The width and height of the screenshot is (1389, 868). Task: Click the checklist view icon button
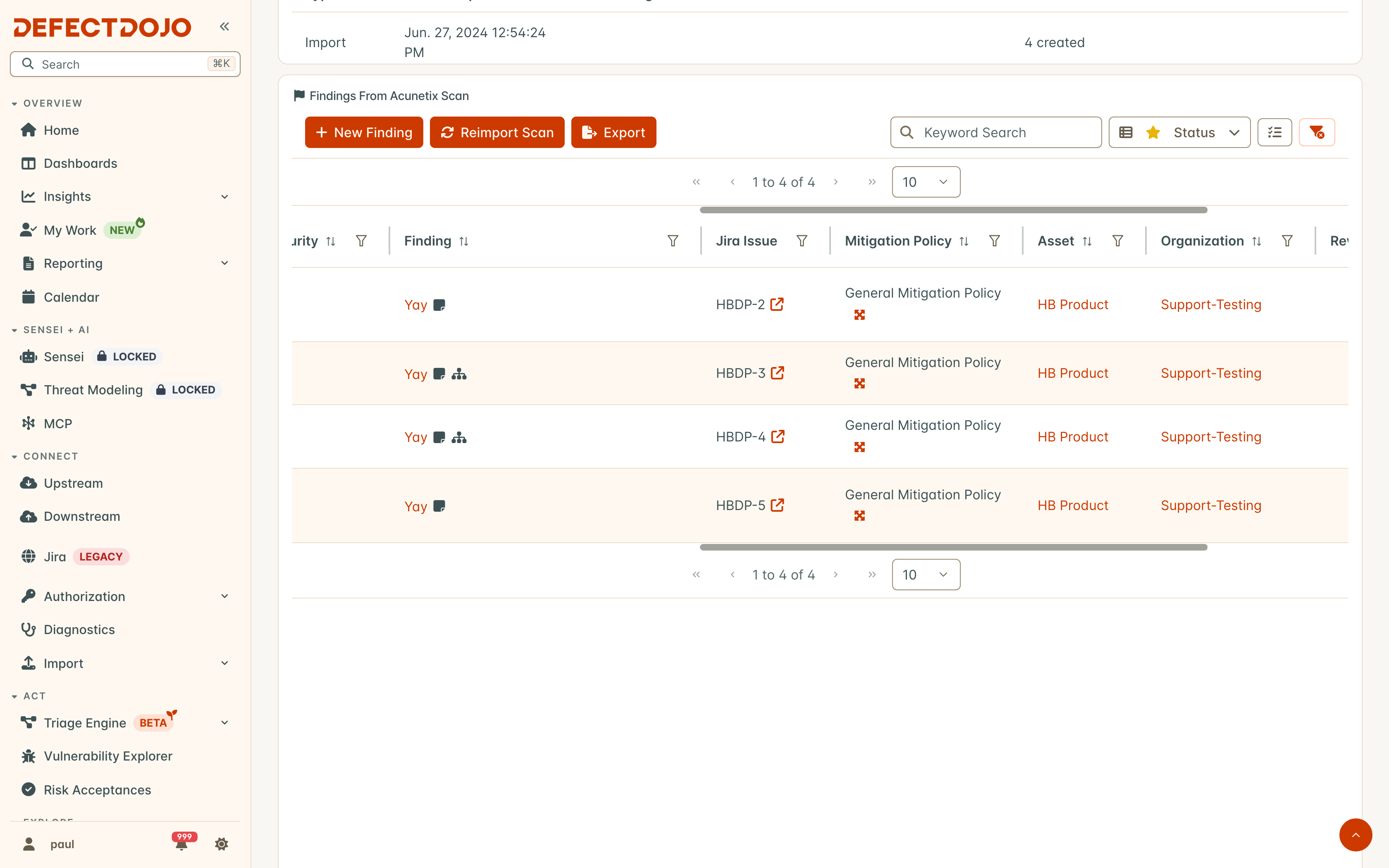[1275, 133]
